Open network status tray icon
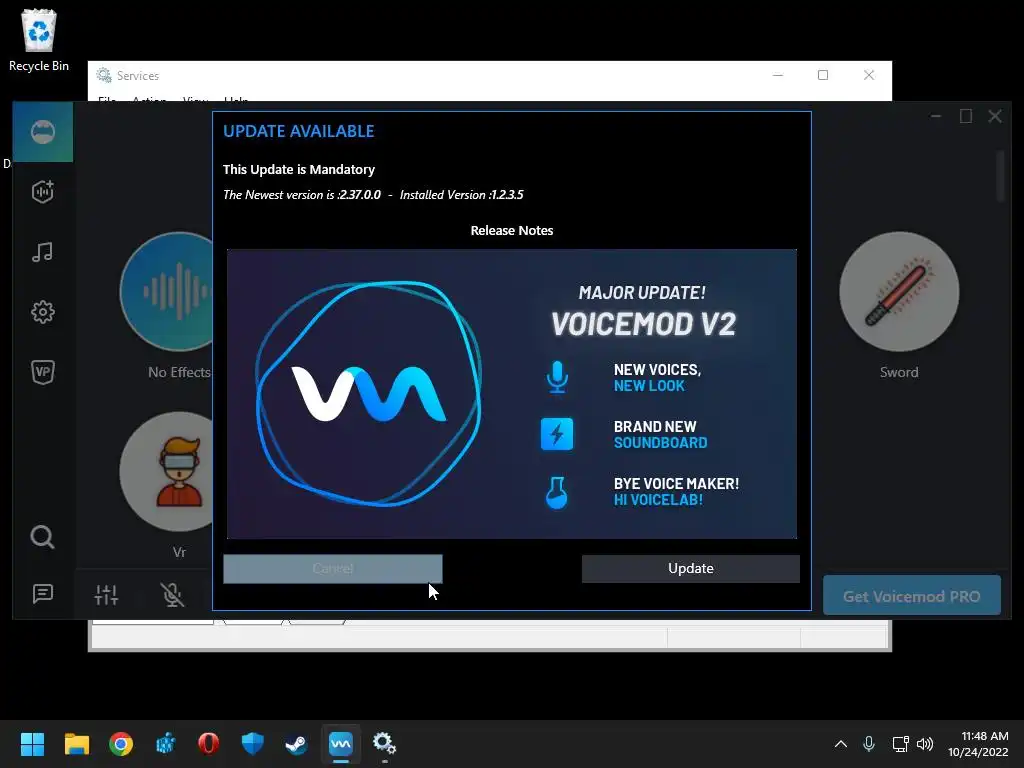The width and height of the screenshot is (1024, 768). (901, 744)
